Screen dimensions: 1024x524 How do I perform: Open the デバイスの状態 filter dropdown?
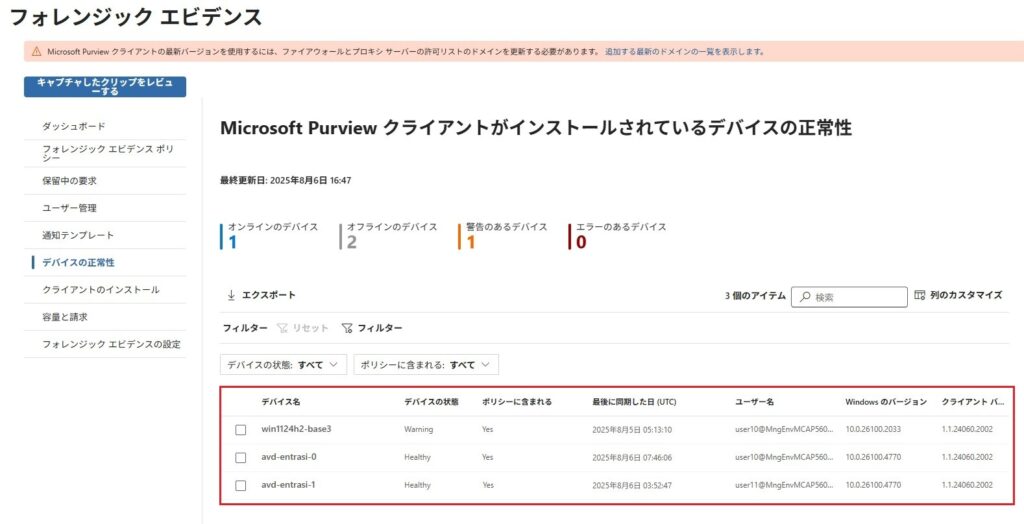(283, 365)
